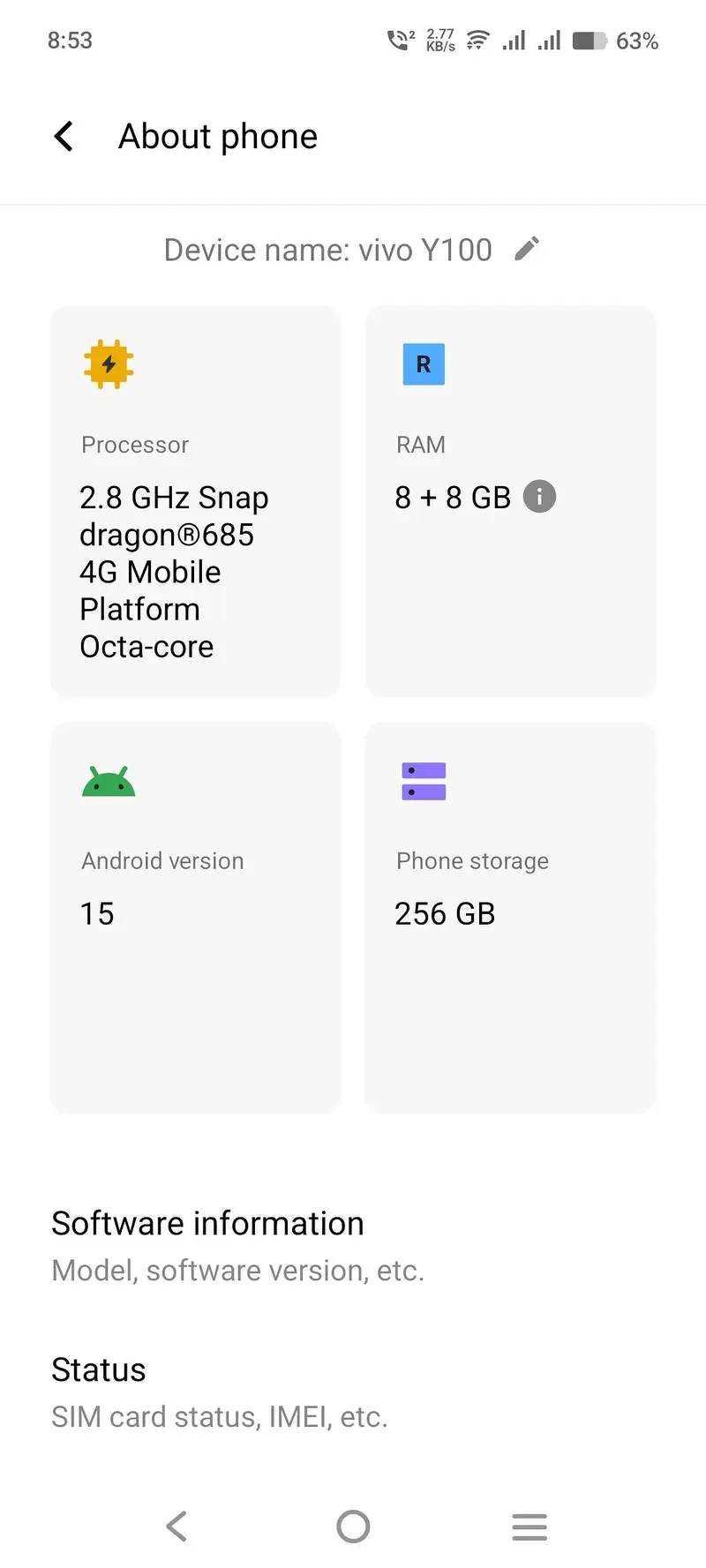Tap the Android version 15 value
The height and width of the screenshot is (1568, 706).
(97, 914)
